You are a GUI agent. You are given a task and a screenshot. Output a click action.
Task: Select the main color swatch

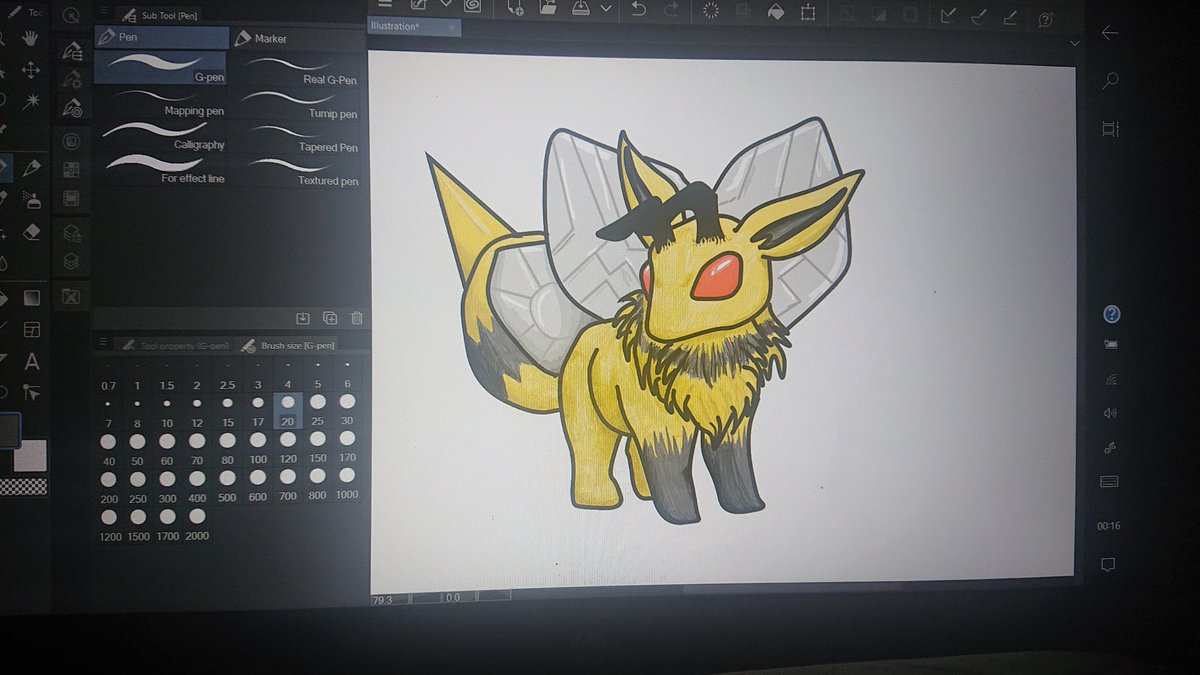click(8, 431)
